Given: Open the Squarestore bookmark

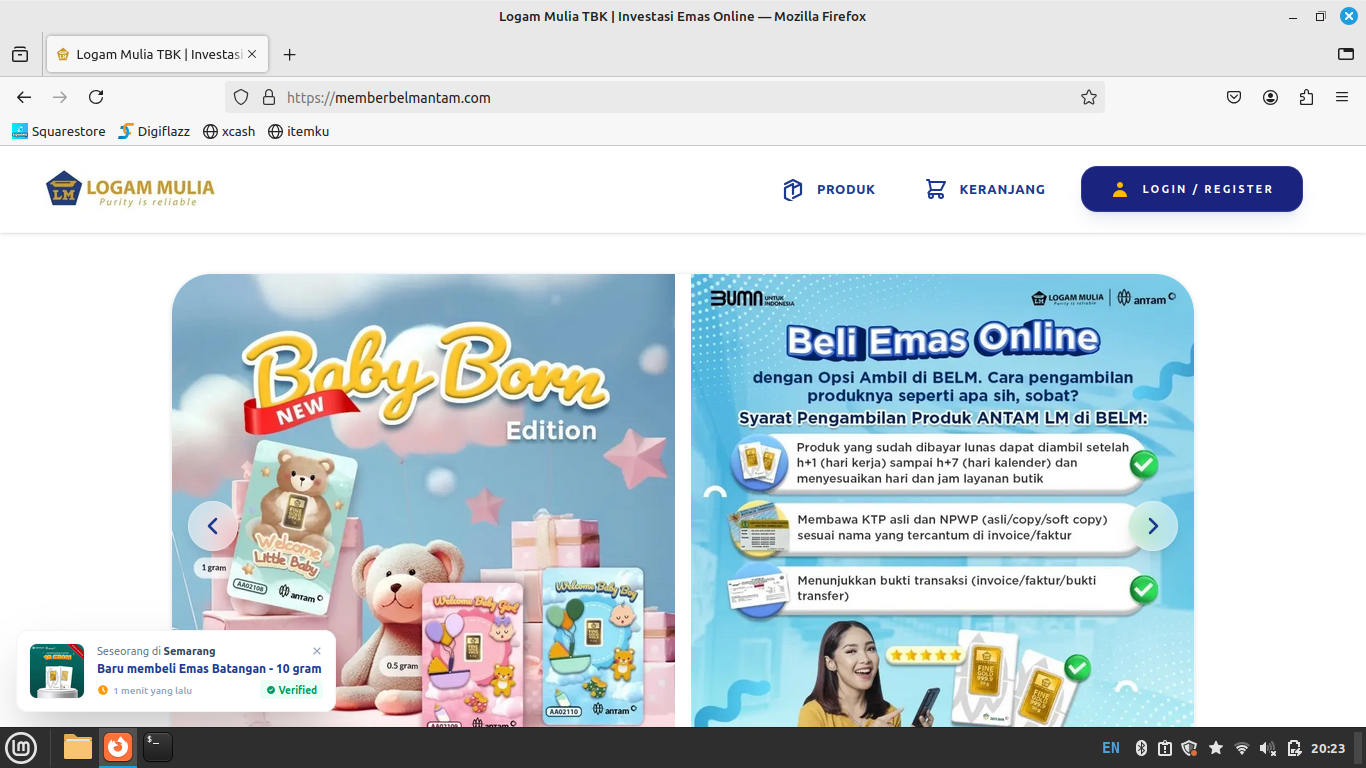Looking at the screenshot, I should click(59, 131).
